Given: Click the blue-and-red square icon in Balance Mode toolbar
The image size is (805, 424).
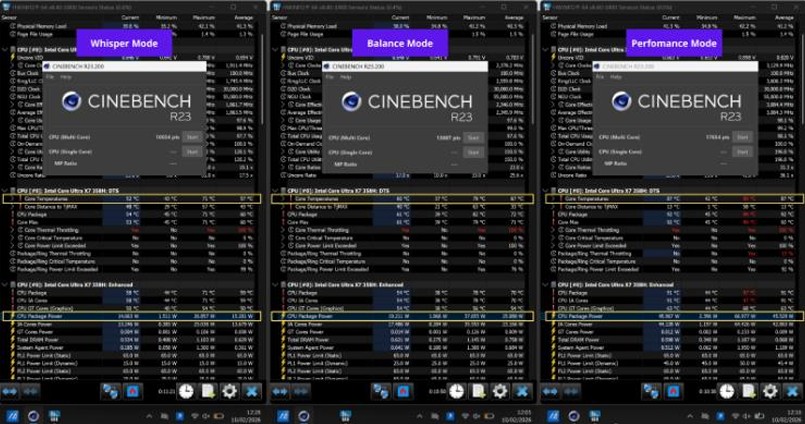Looking at the screenshot, I should tap(403, 392).
